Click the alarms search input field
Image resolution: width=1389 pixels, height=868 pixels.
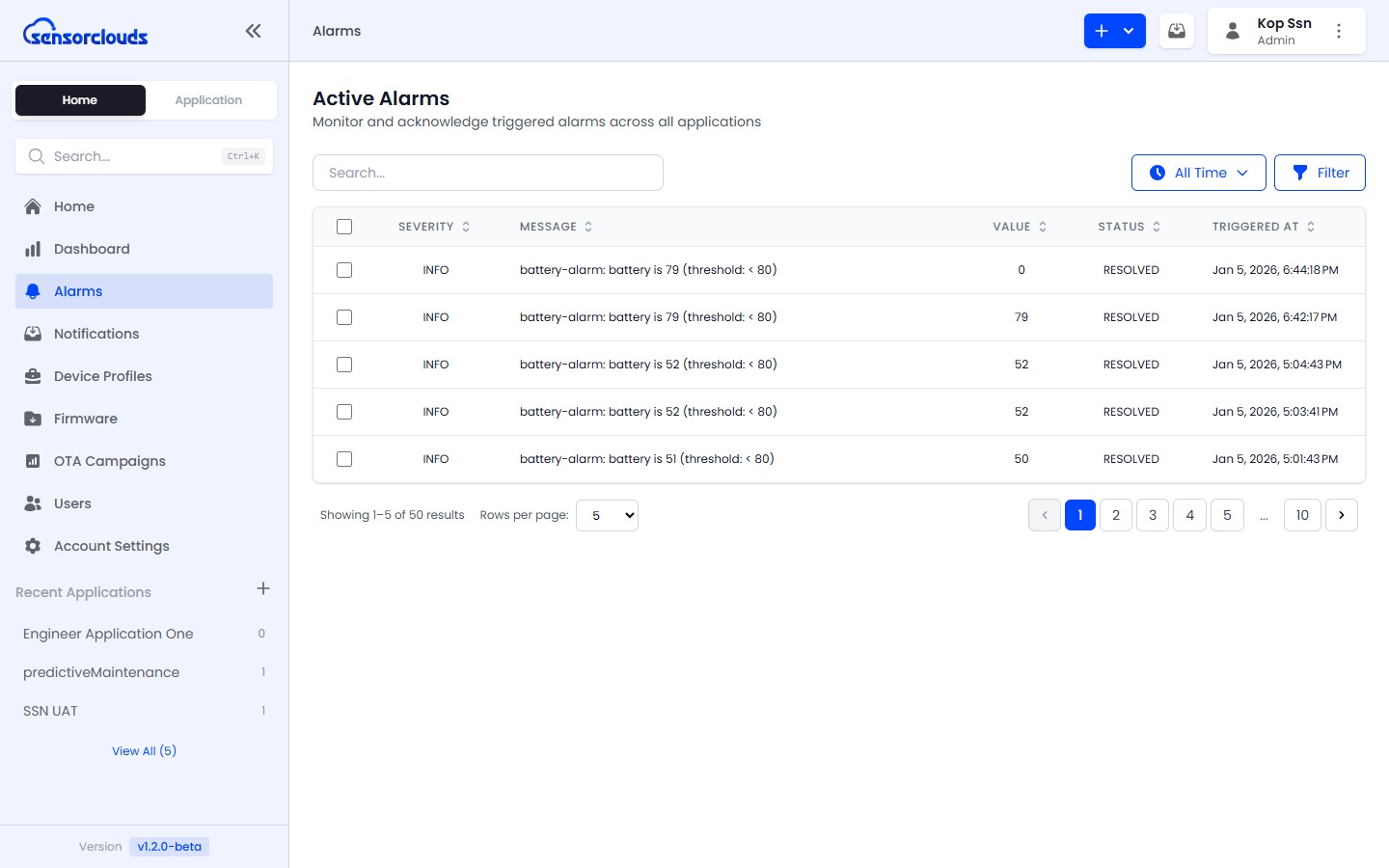(x=488, y=173)
